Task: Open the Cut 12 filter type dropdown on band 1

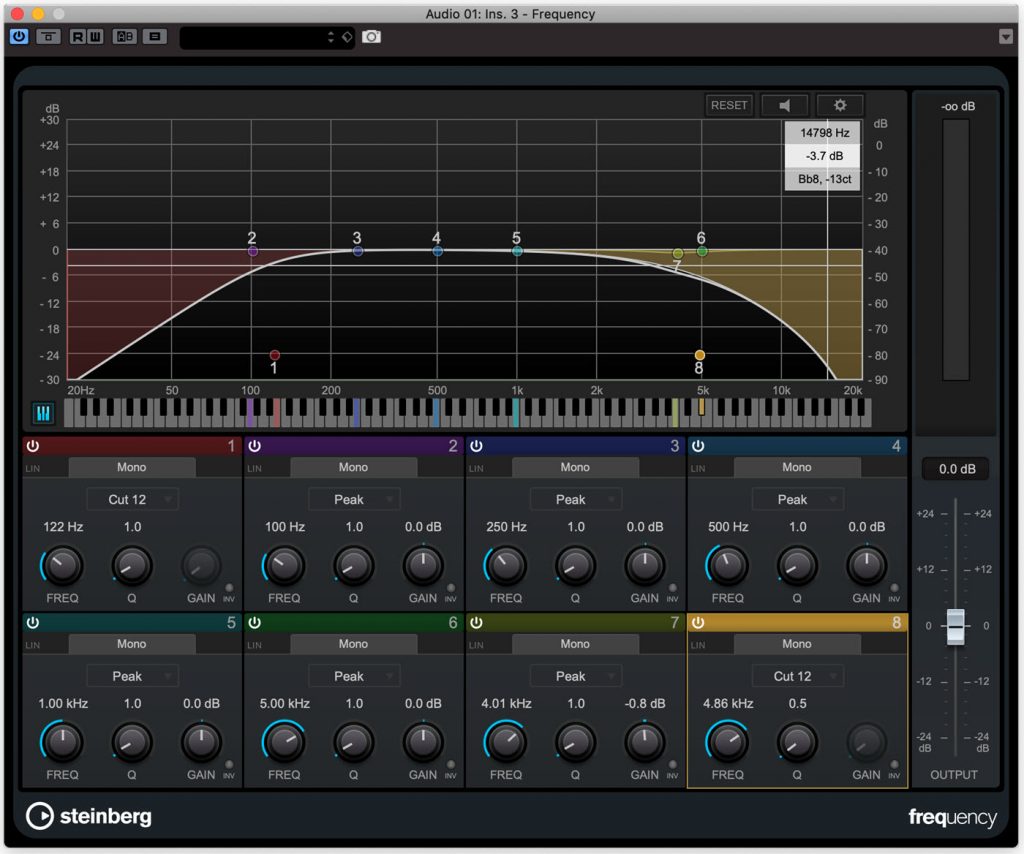Action: coord(131,499)
